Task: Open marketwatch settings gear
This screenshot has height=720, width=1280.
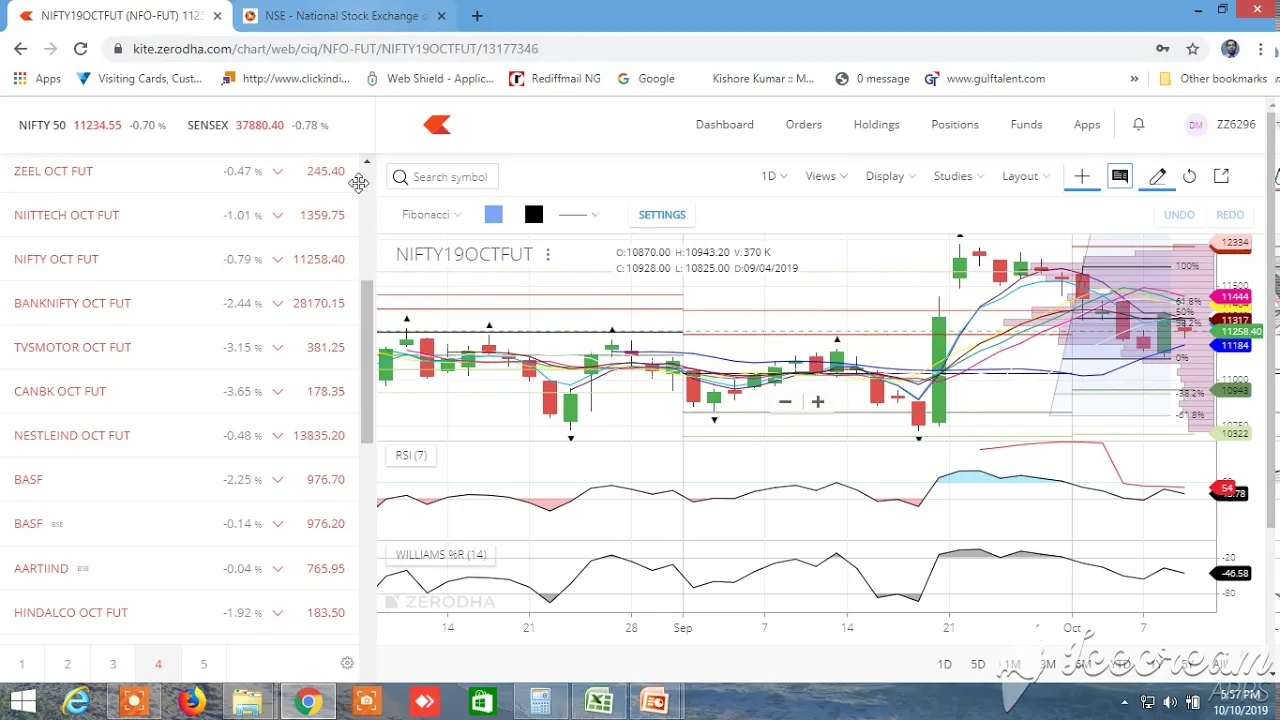Action: click(347, 663)
